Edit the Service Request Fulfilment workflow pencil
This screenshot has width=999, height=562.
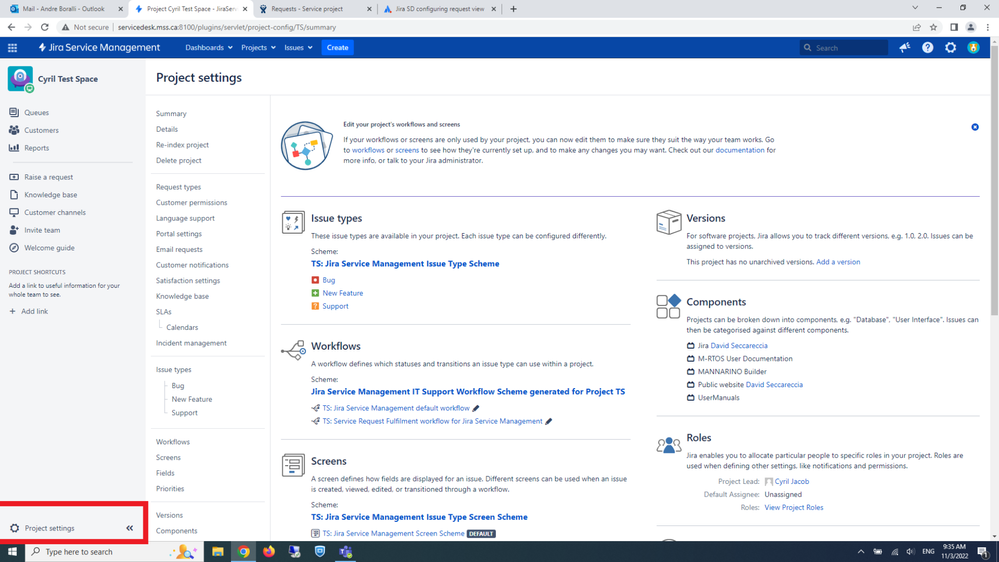(x=549, y=421)
